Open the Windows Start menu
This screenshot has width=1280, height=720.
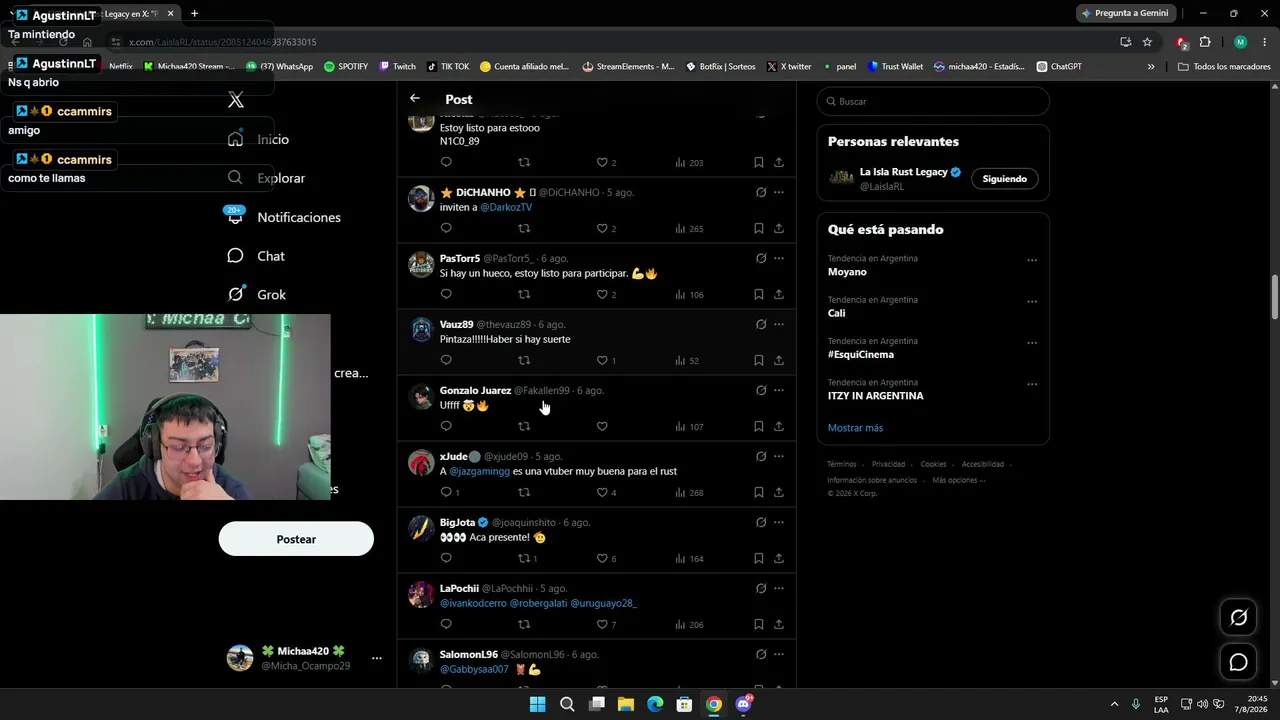coord(537,704)
